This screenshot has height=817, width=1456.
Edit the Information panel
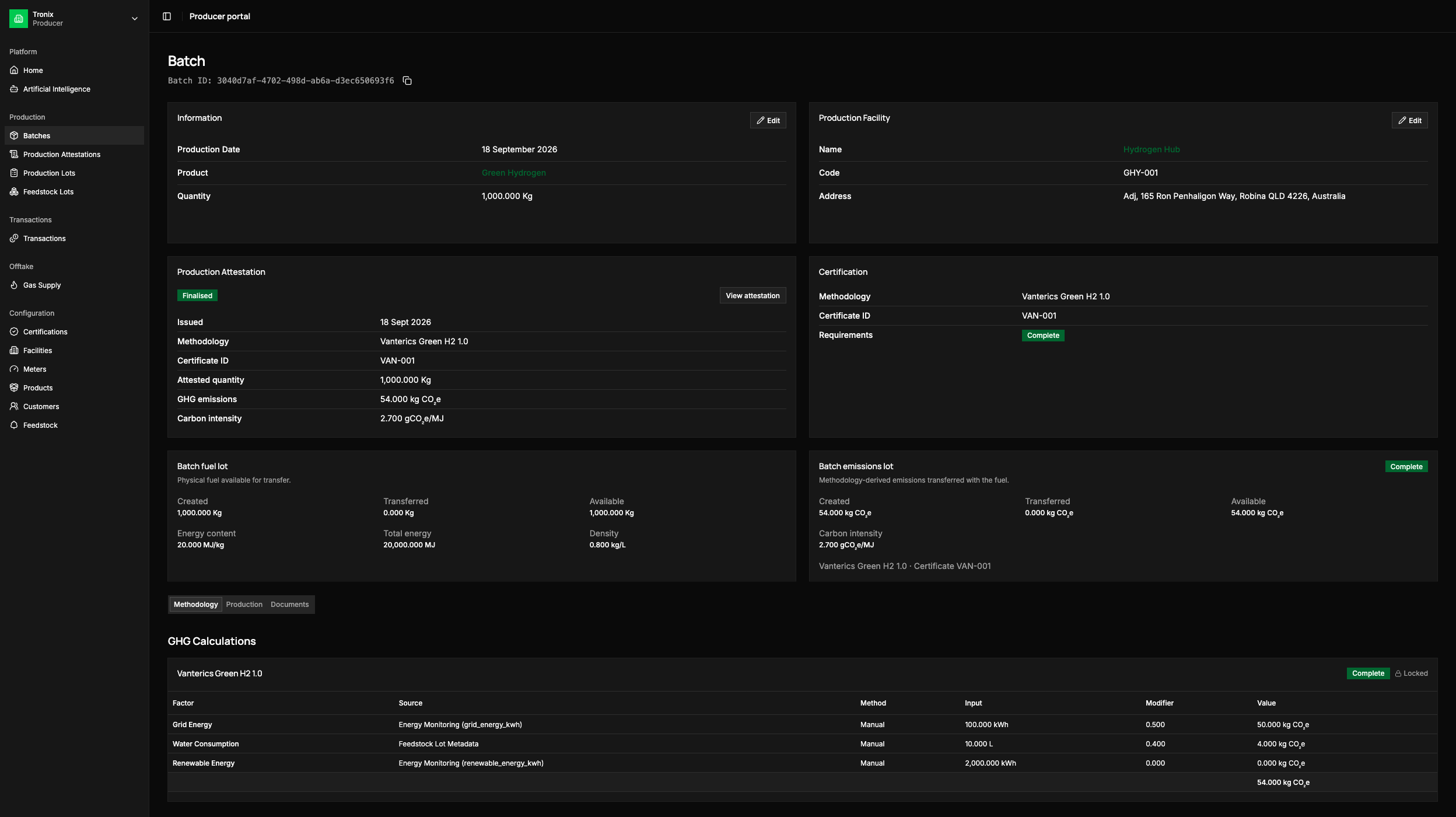coord(768,120)
